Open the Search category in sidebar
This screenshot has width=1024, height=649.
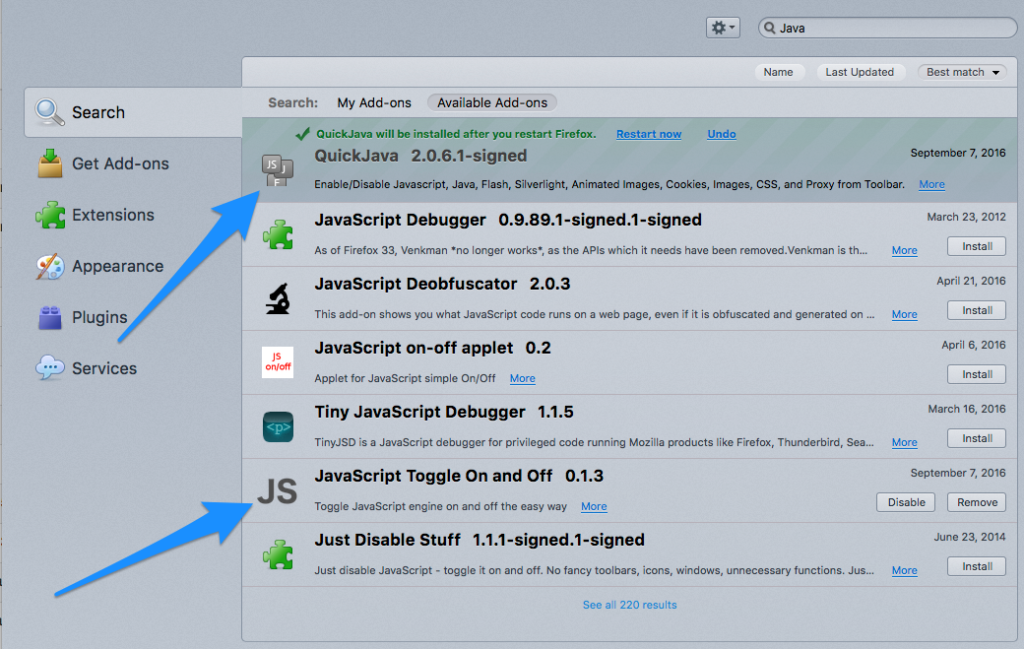[133, 112]
